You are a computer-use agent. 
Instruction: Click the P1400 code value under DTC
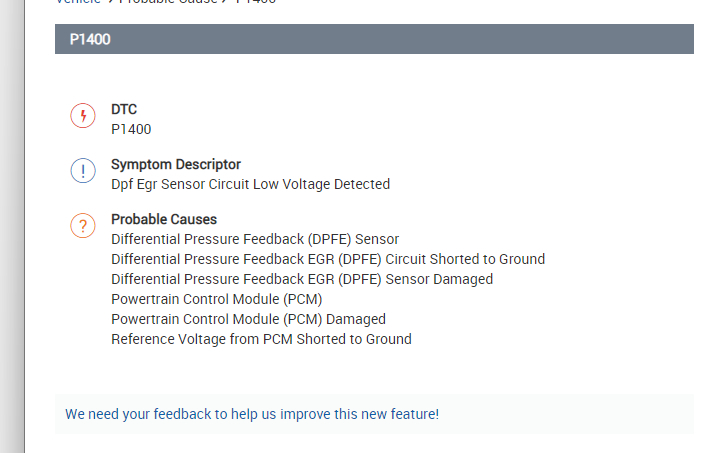point(131,129)
